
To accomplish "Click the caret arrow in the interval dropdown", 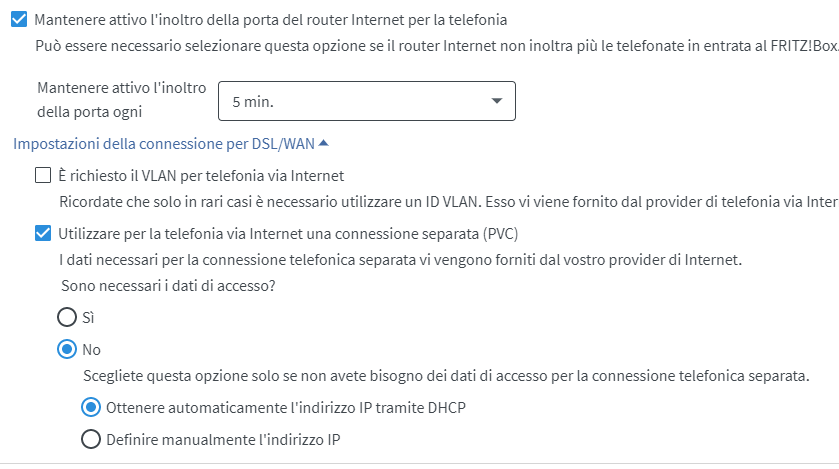I will [497, 101].
